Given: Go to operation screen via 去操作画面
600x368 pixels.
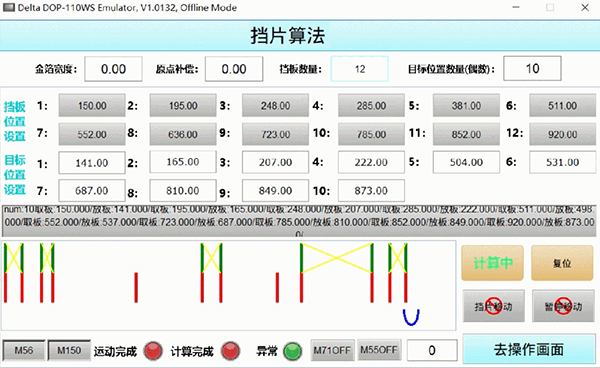Looking at the screenshot, I should (529, 349).
